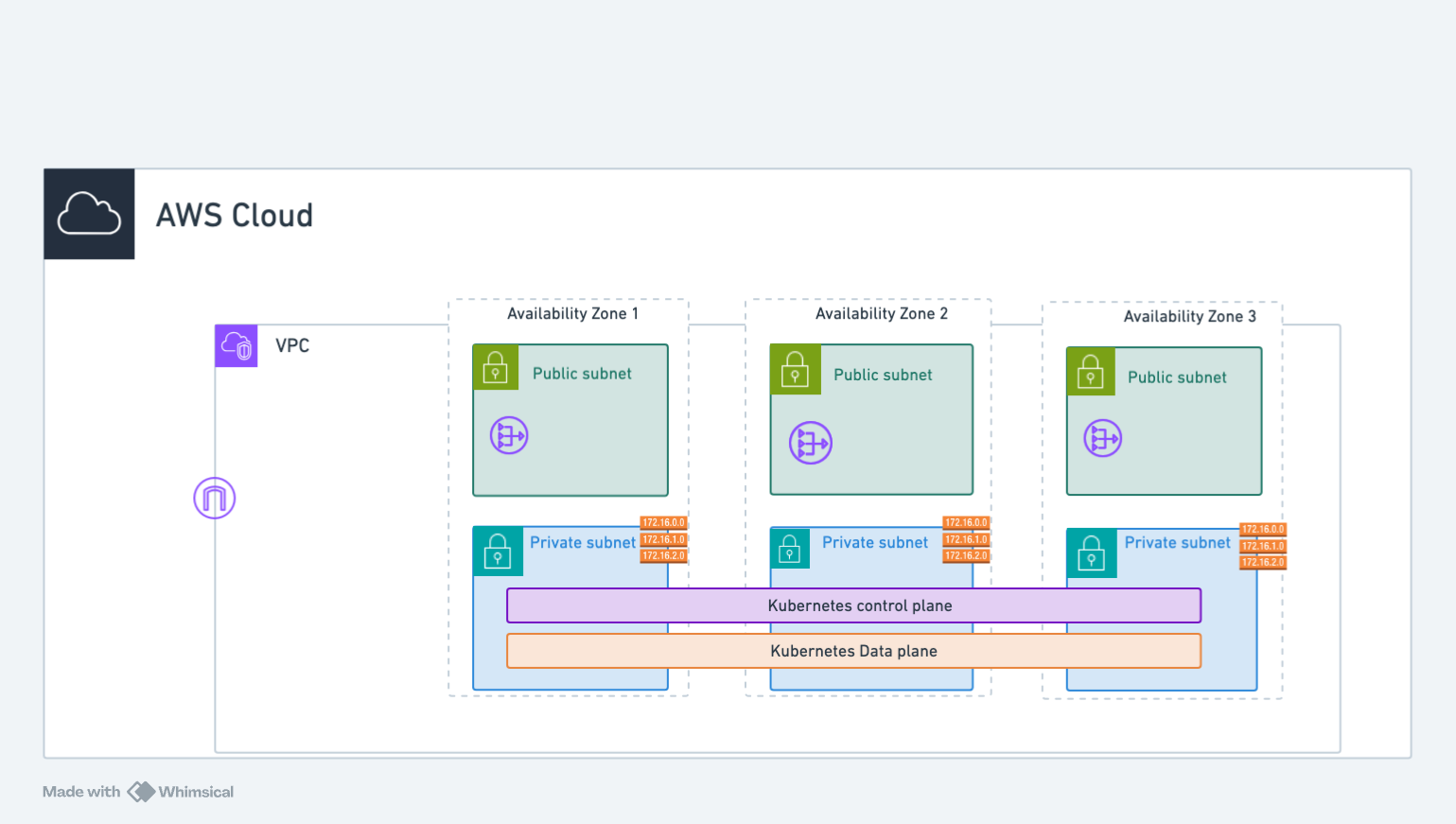1456x824 pixels.
Task: Select NAT gateway icon in Availability Zone 2
Action: point(811,443)
